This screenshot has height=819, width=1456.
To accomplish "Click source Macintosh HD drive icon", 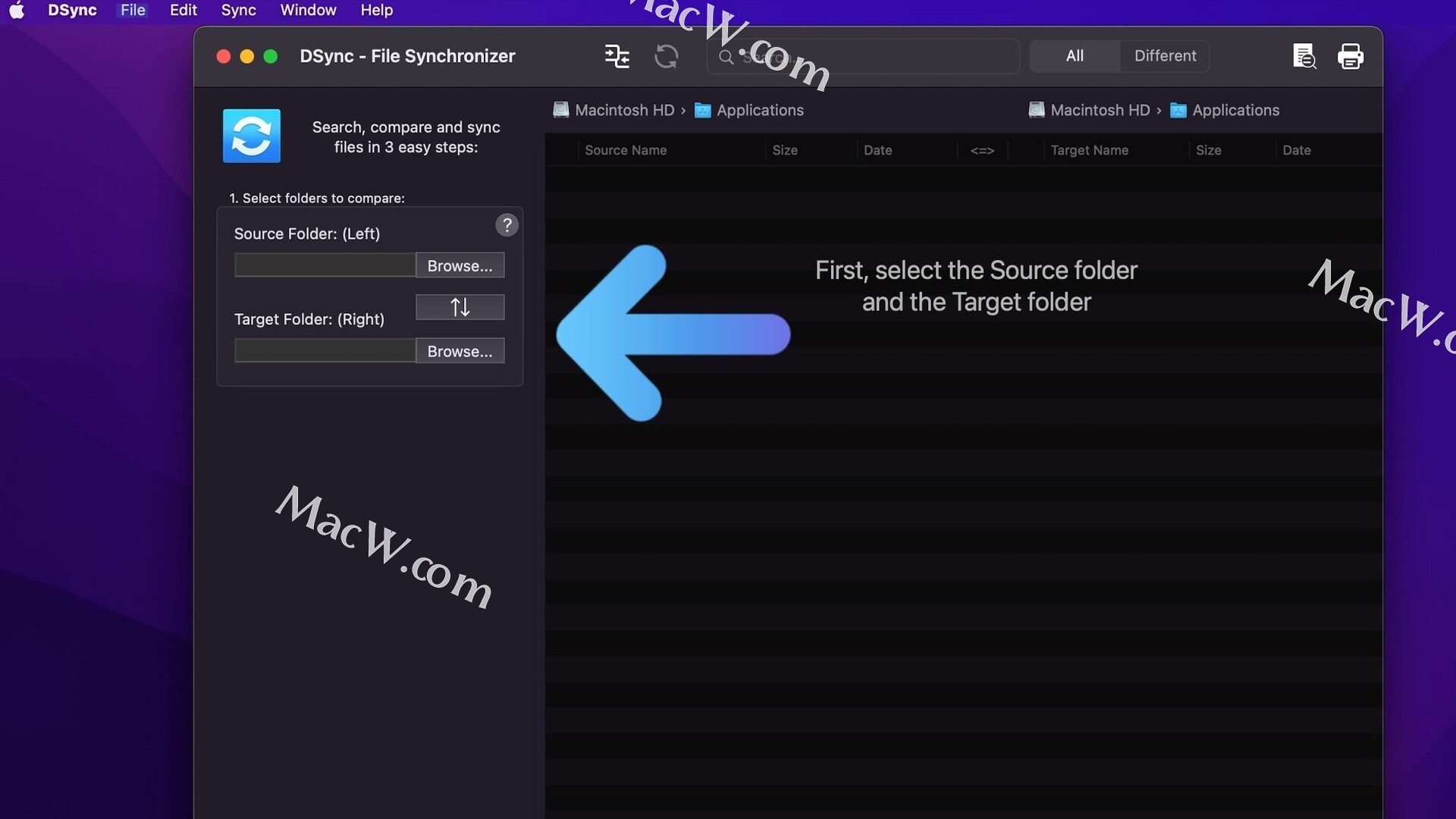I will (x=560, y=110).
